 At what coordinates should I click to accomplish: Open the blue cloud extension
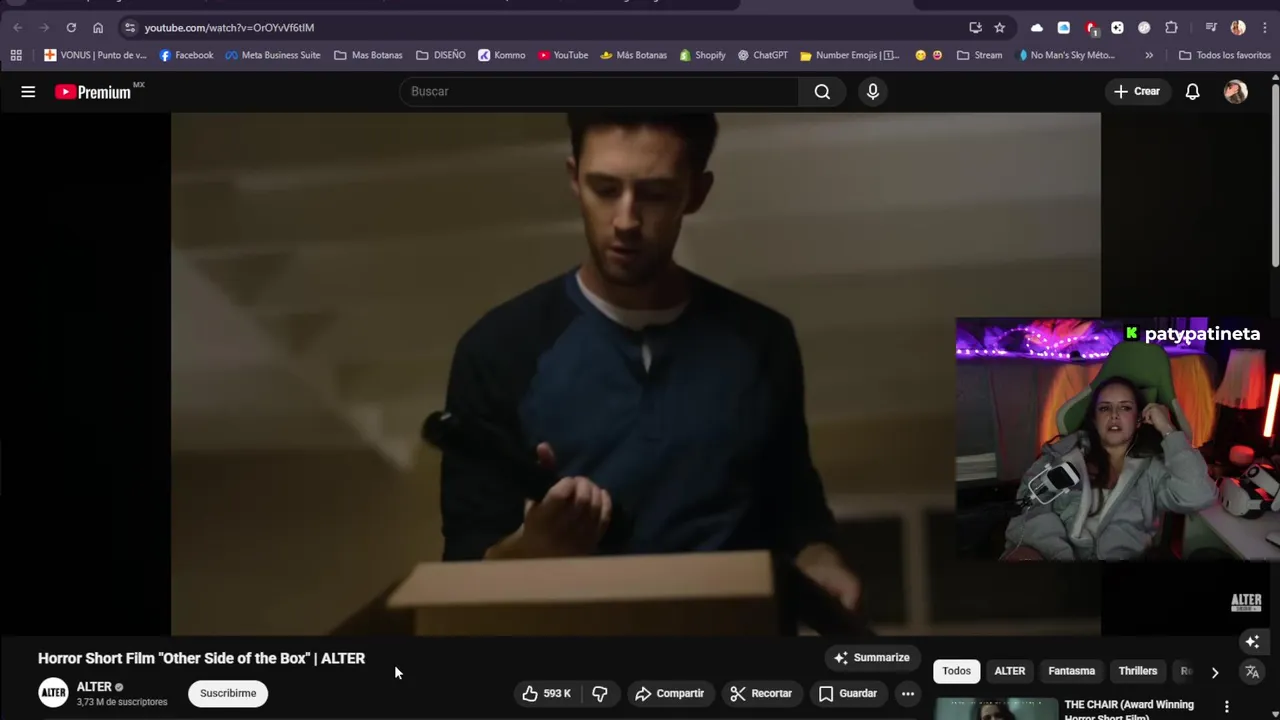[1064, 27]
